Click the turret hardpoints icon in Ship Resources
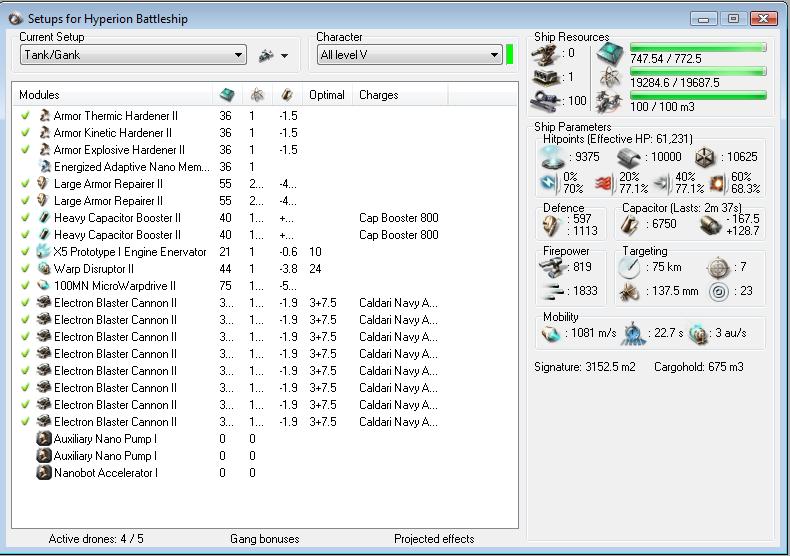Image resolution: width=790 pixels, height=556 pixels. coord(546,54)
